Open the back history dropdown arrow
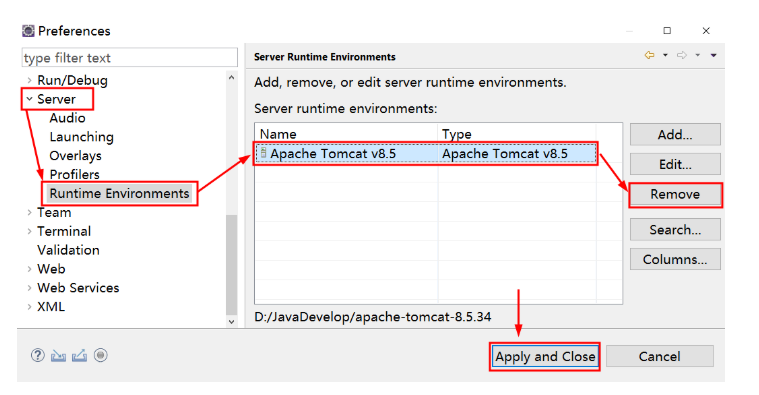 click(x=665, y=55)
